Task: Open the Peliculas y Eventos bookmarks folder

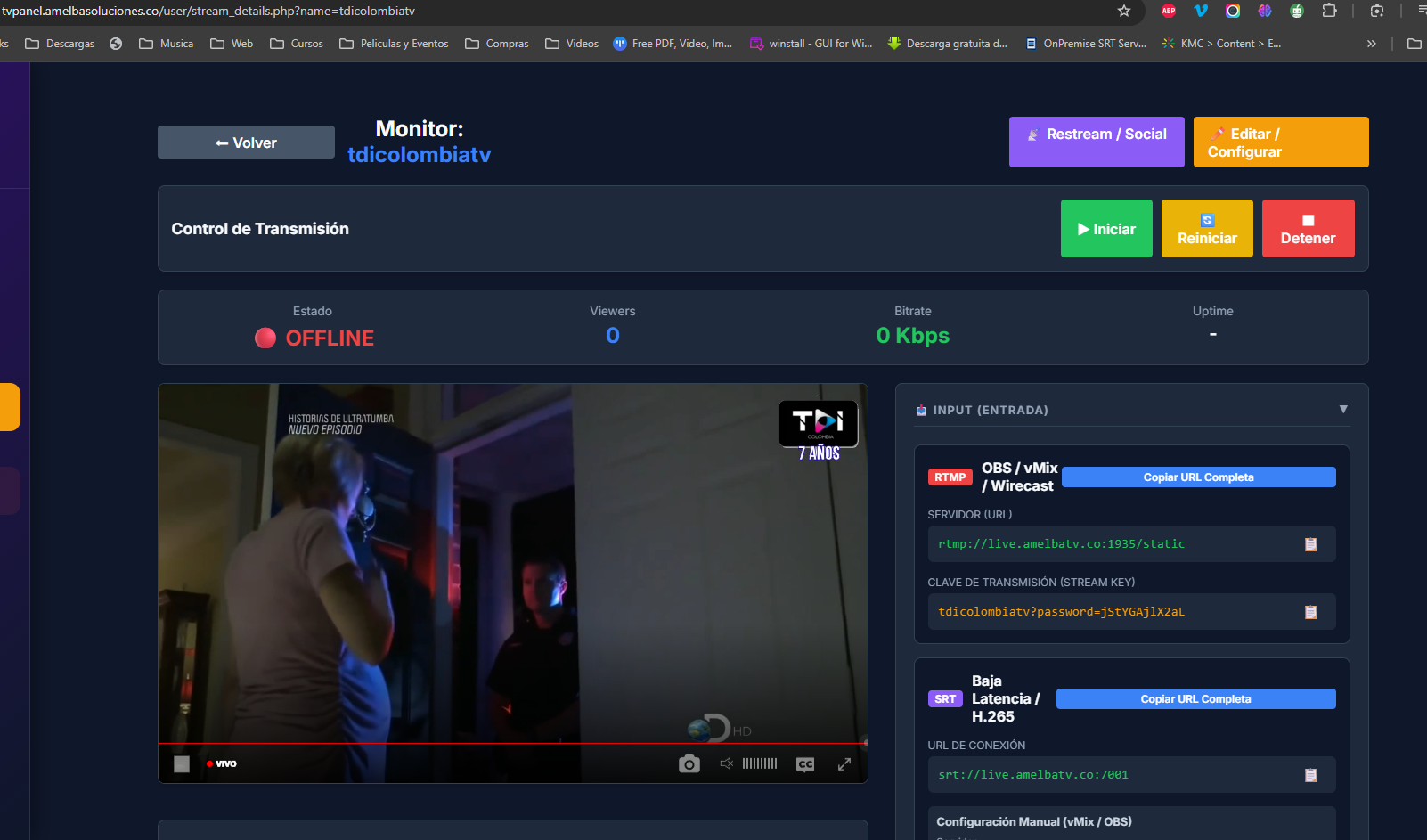Action: [x=394, y=43]
